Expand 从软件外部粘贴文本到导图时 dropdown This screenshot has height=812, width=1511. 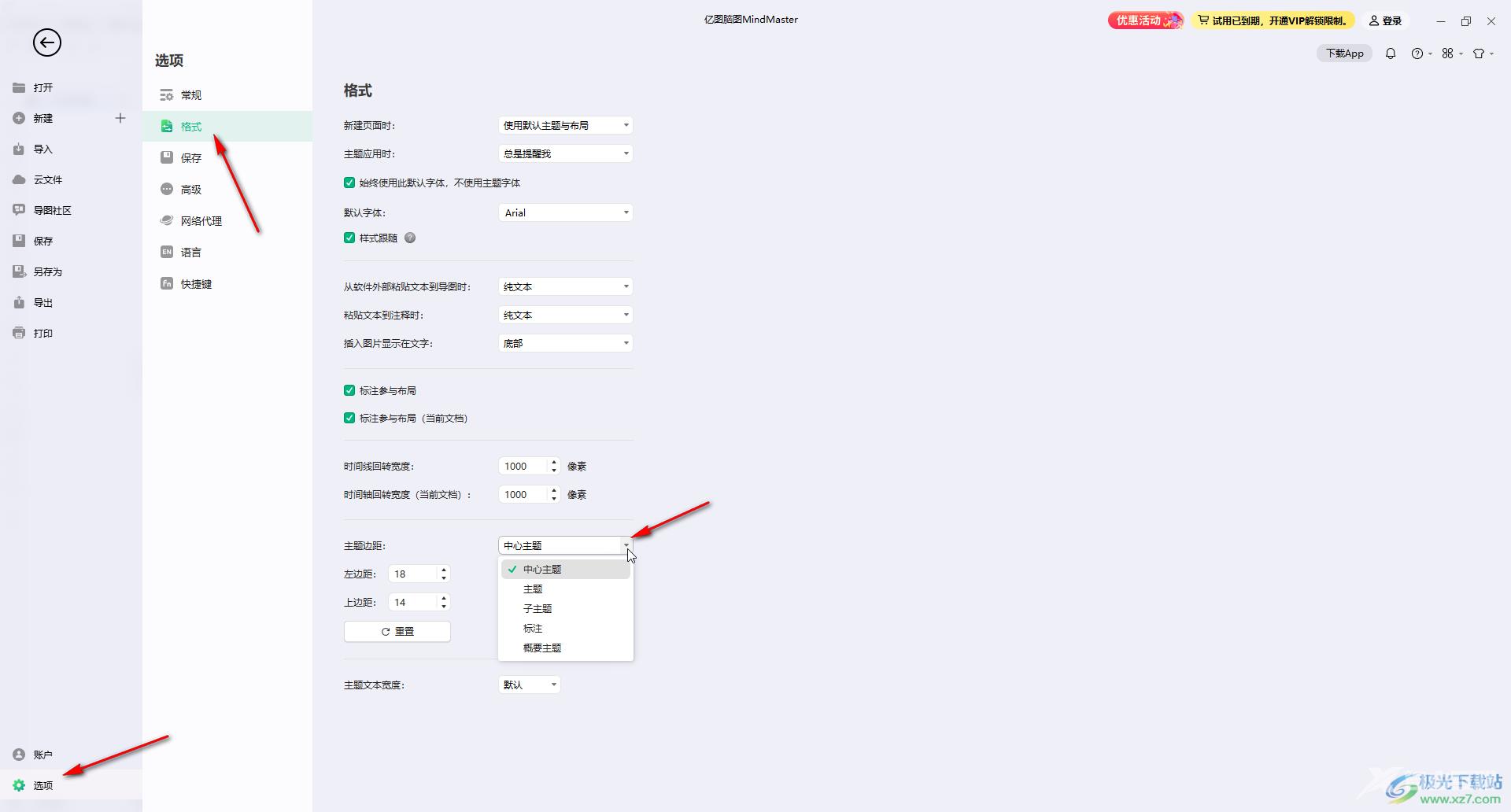click(566, 286)
